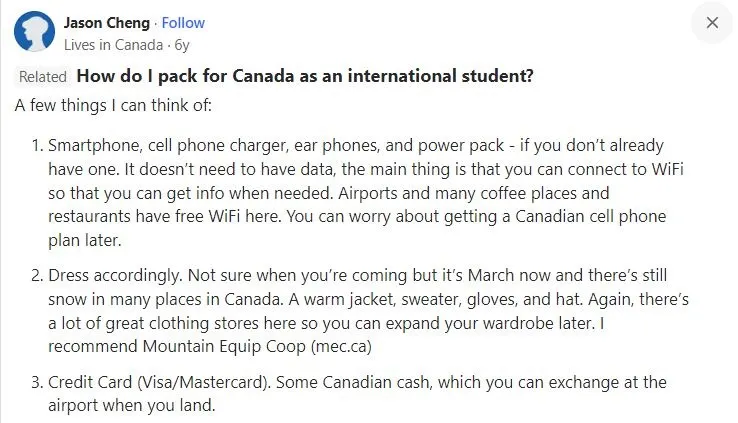738x423 pixels.
Task: Click list number 2 marker
Action: [x=38, y=275]
